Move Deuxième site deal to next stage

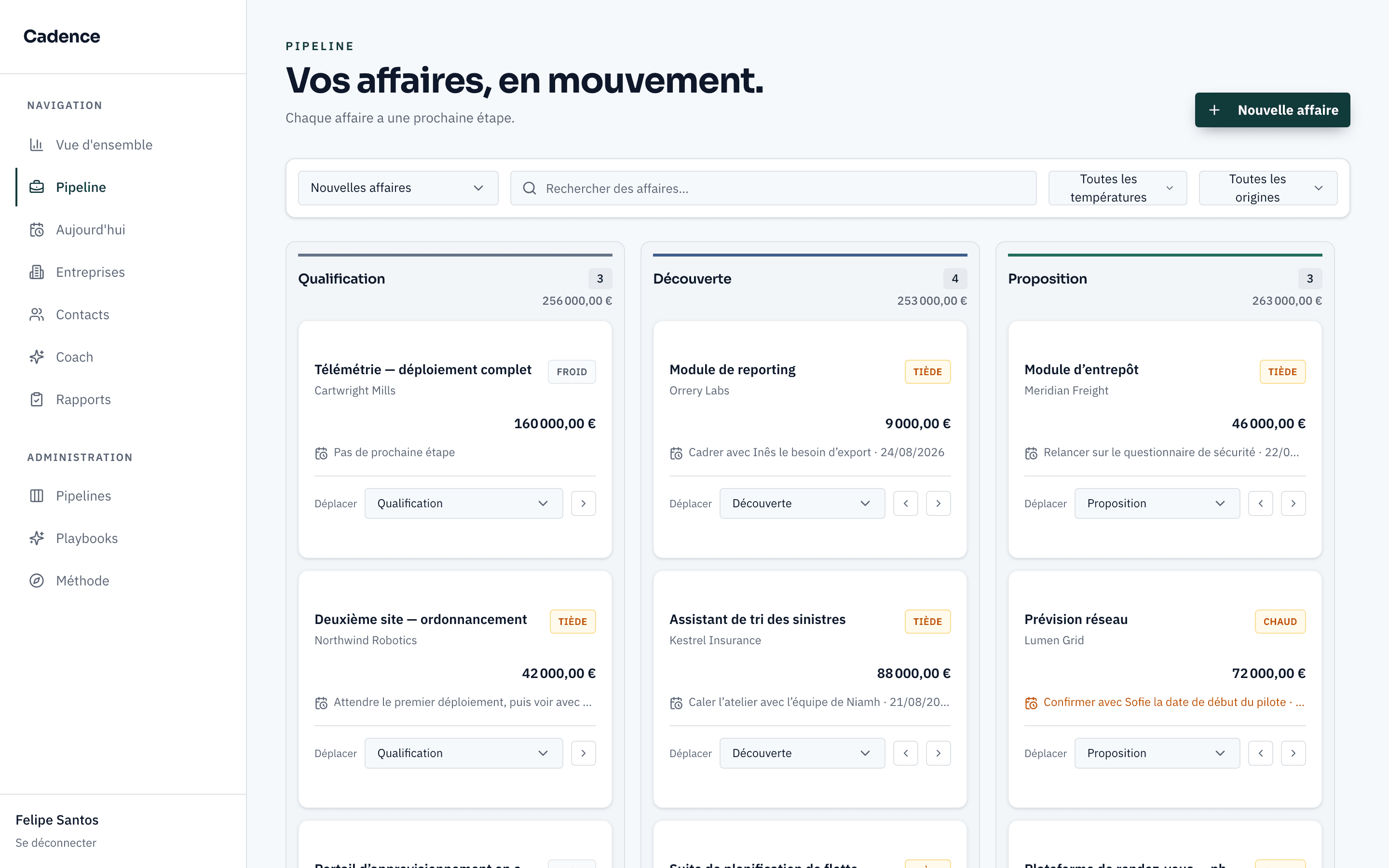(584, 753)
